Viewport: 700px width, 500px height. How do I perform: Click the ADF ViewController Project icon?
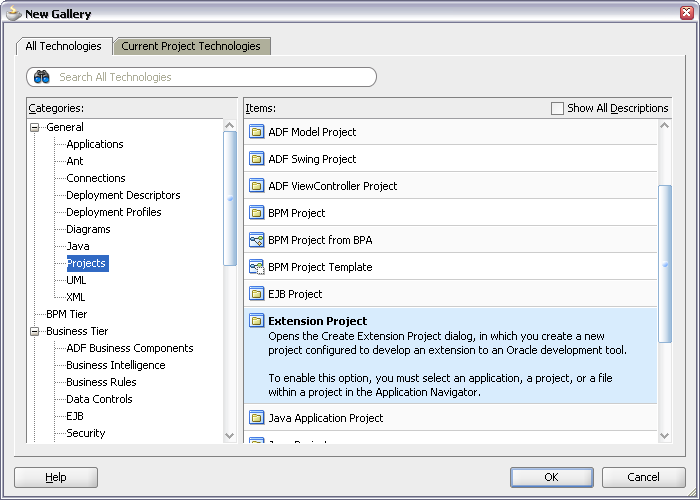click(x=256, y=186)
